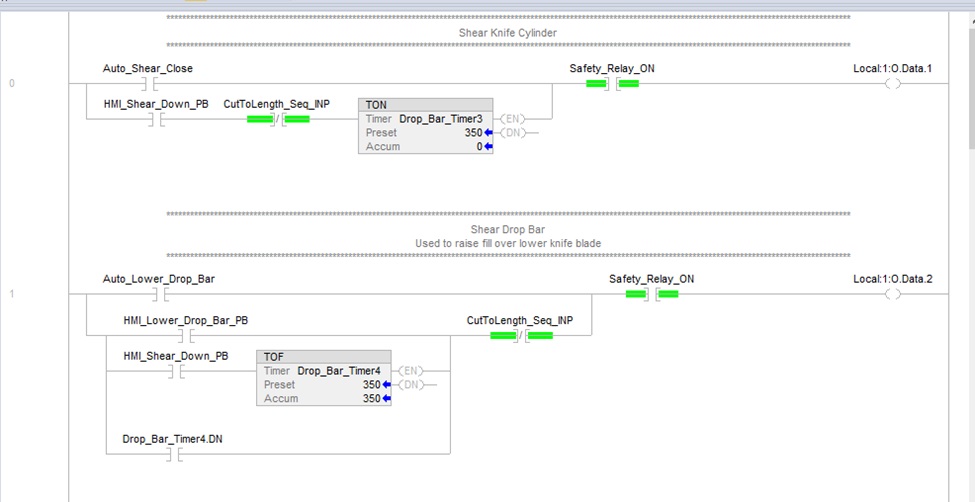975x502 pixels.
Task: Click the Preset value of Drop_Bar_Timer4
Action: [371, 384]
